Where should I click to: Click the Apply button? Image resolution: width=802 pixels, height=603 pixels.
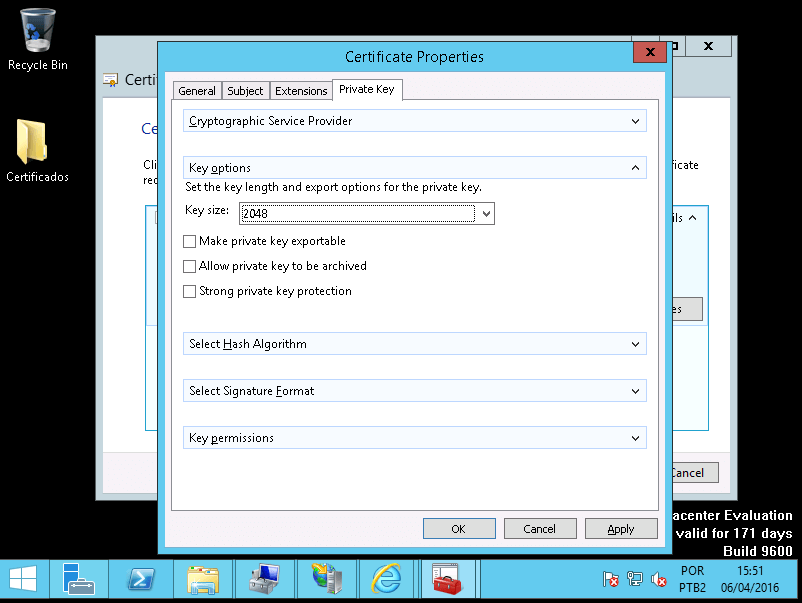pyautogui.click(x=621, y=529)
